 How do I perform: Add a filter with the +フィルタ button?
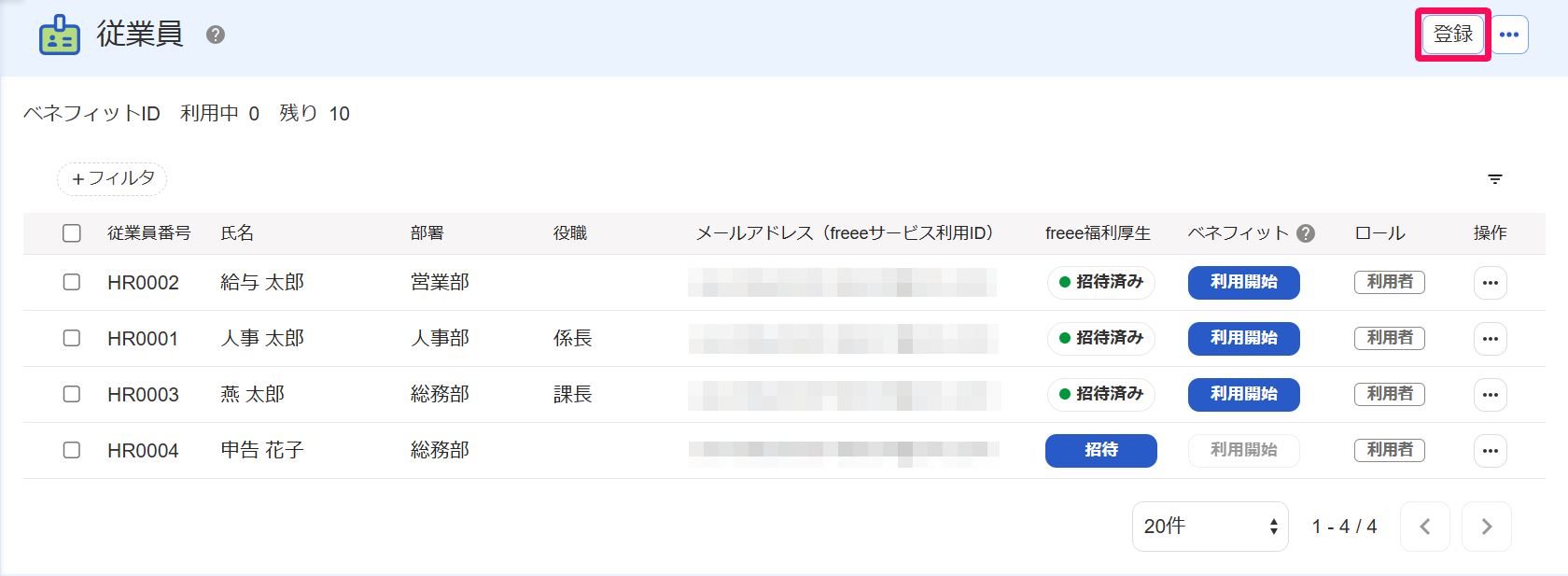[x=112, y=178]
